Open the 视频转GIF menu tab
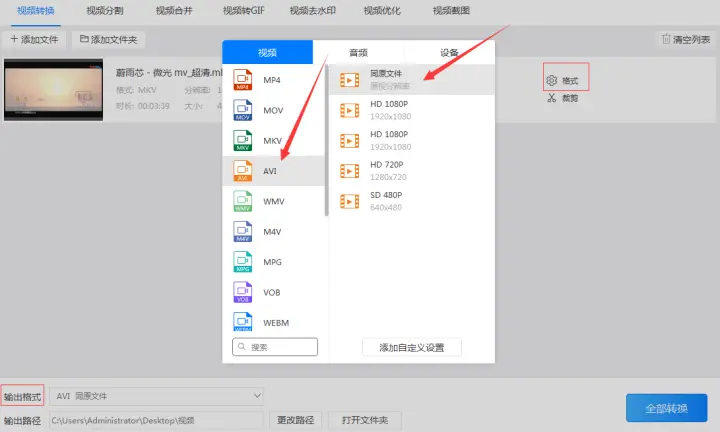This screenshot has height=432, width=720. (x=243, y=11)
